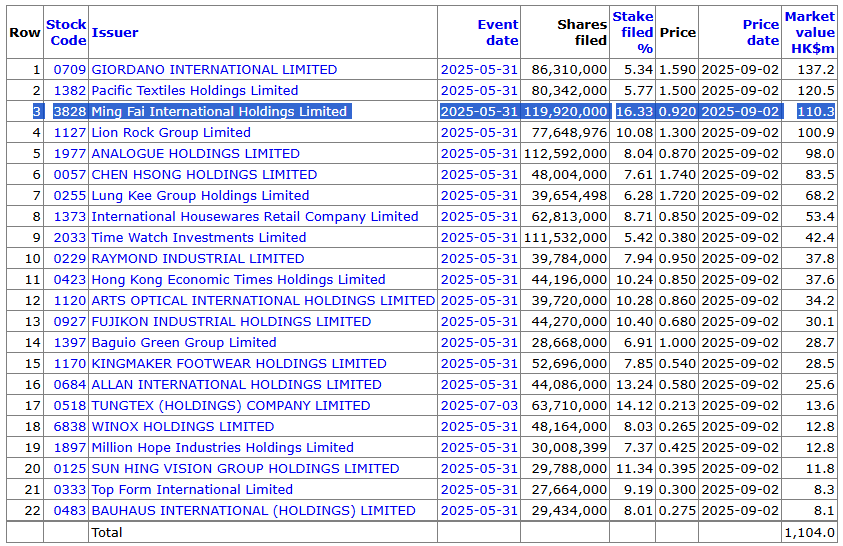Viewport: 843px width, 546px height.
Task: Open FUJIKON INDUSTRIAL HOLDINGS LIMITED link
Action: [231, 321]
